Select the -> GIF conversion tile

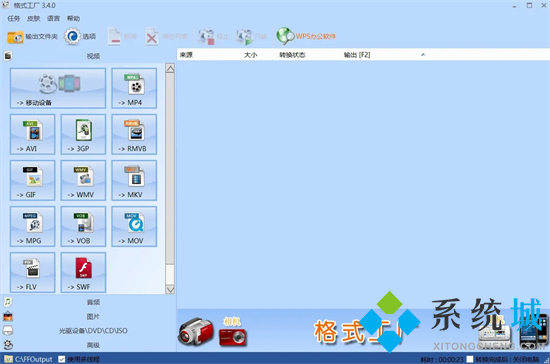33,180
